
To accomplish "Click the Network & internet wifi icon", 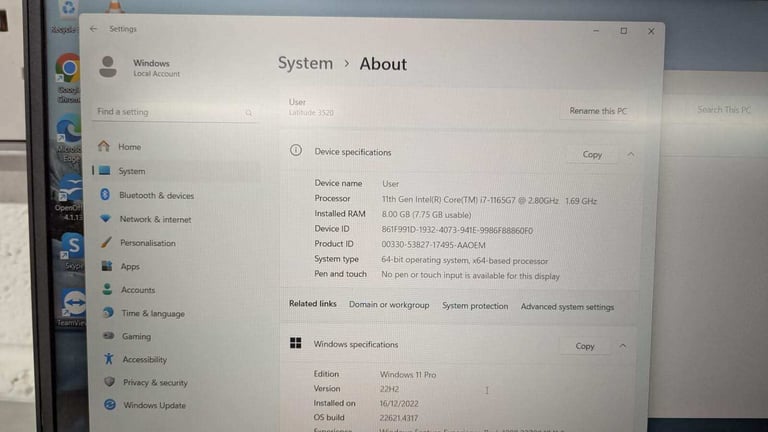I will [106, 218].
